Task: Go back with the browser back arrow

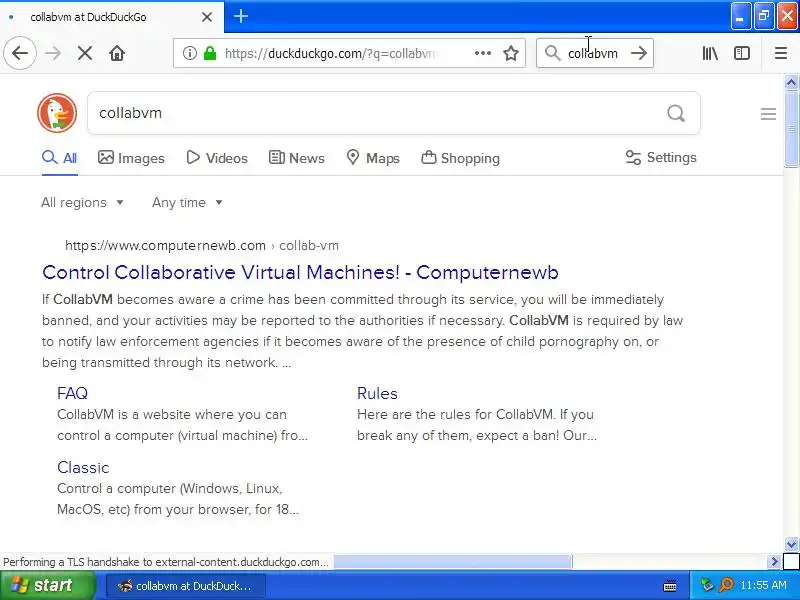Action: point(20,53)
